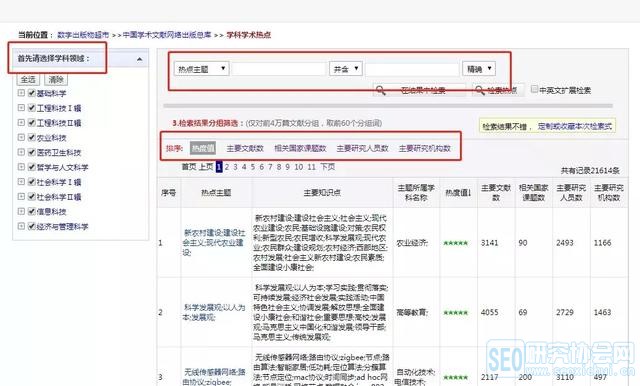Open the 并含 operator dropdown

[346, 69]
